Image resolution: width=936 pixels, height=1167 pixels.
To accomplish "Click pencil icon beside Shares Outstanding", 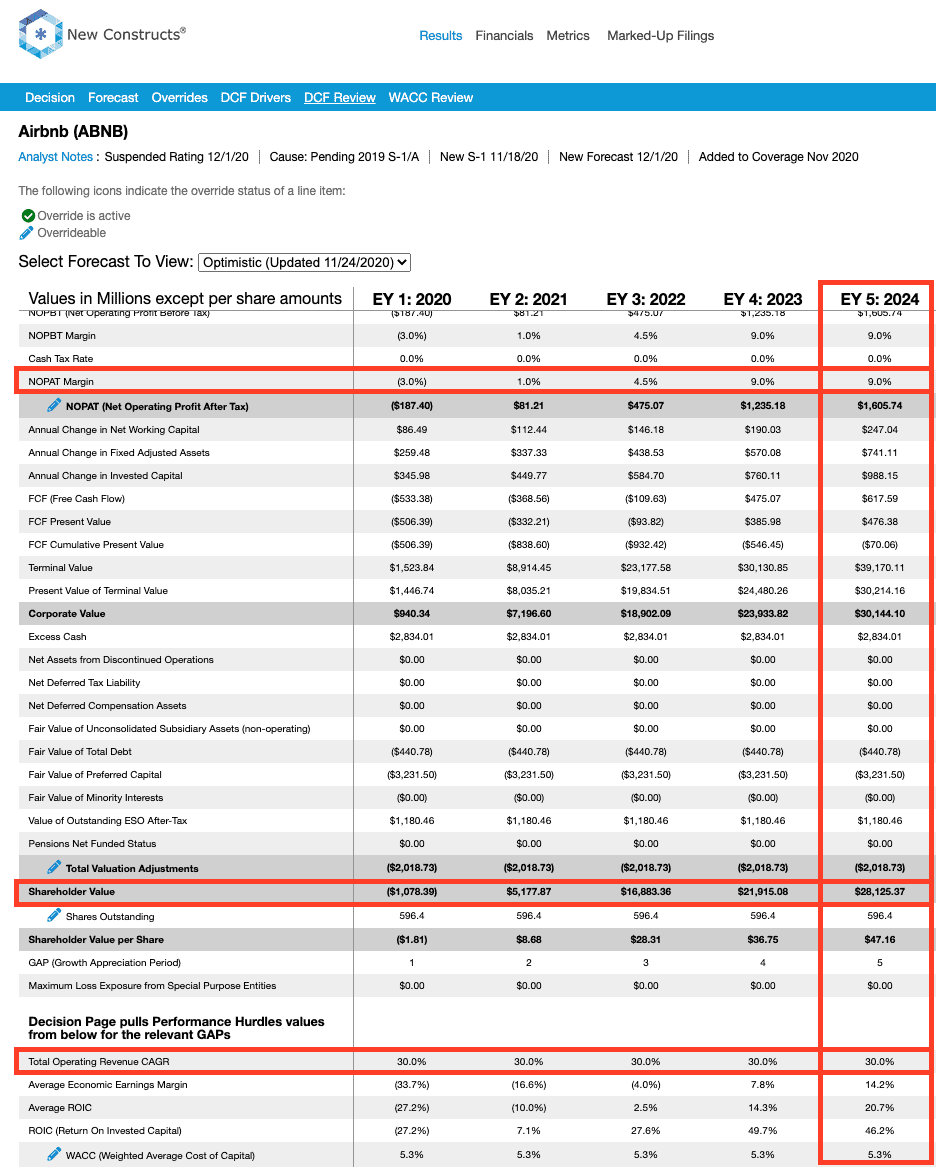I will pos(54,915).
